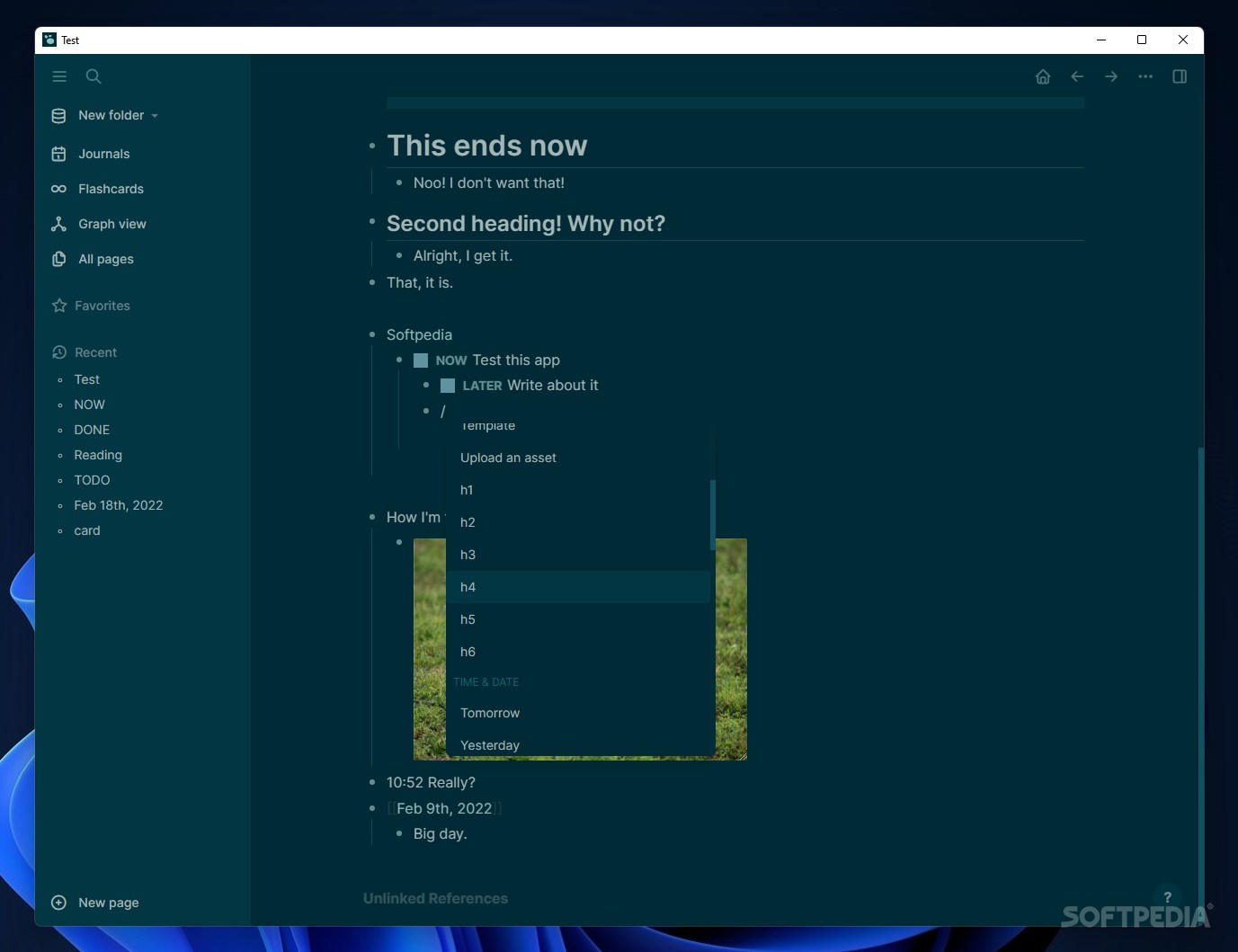Collapse the 'How I'm' block bullet
Screen dimensions: 1238x952
tap(372, 517)
